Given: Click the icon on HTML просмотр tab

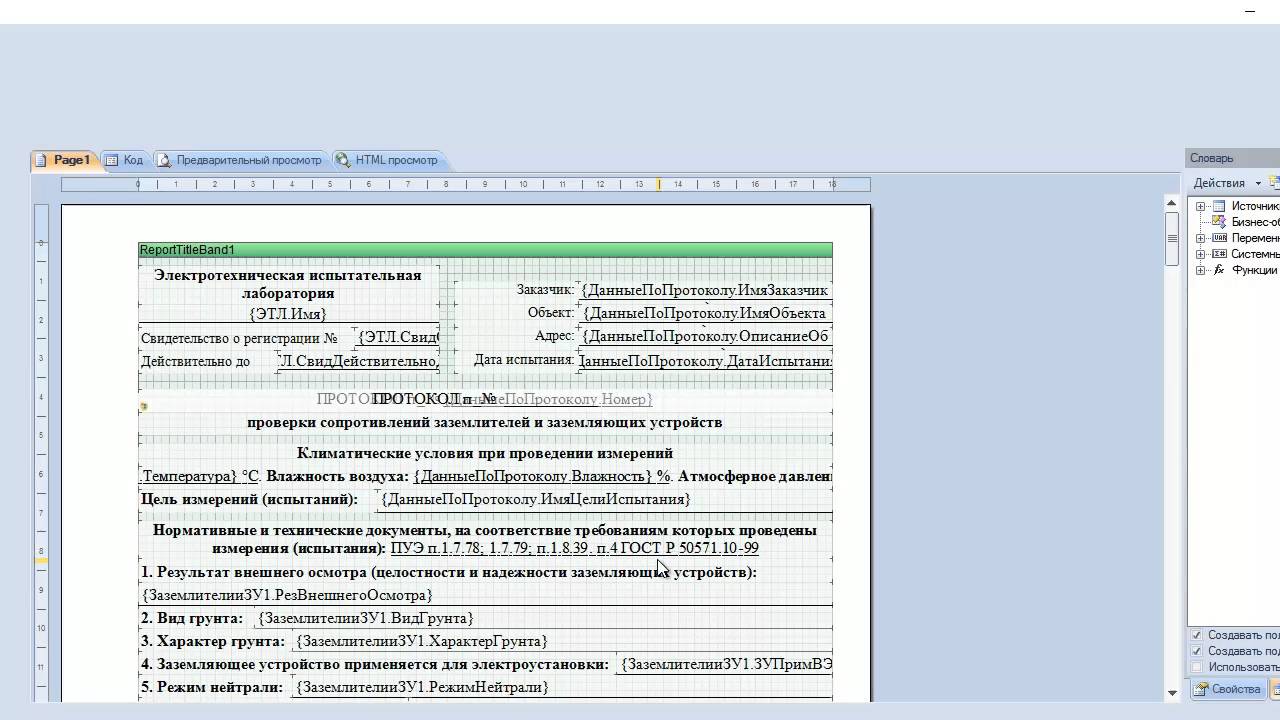Looking at the screenshot, I should 343,160.
